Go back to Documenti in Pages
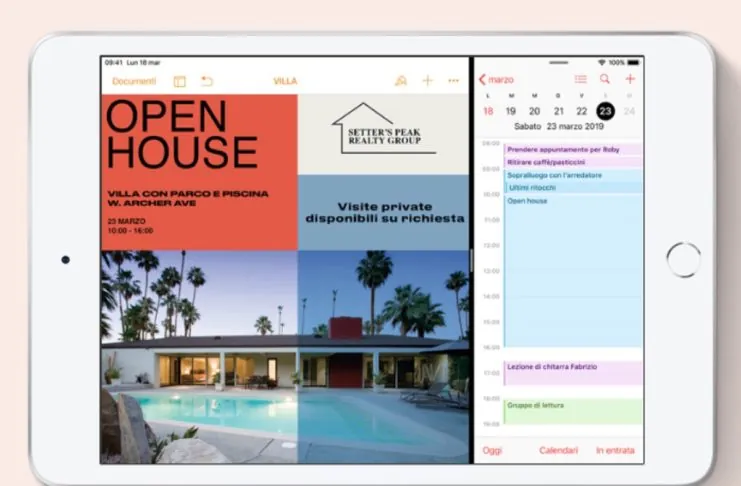Image resolution: width=741 pixels, height=486 pixels. [134, 81]
